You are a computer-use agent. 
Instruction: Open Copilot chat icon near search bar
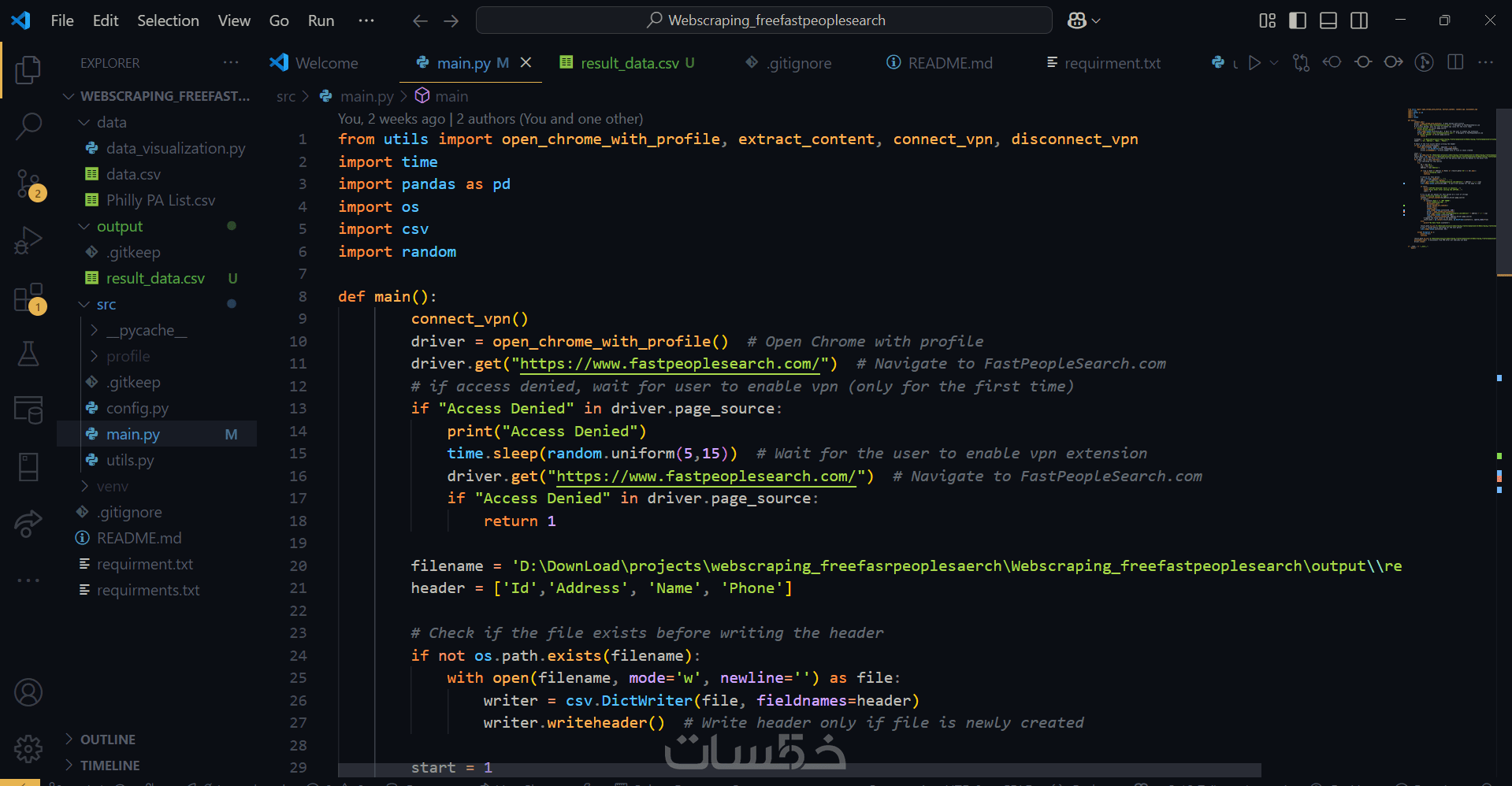1077,20
